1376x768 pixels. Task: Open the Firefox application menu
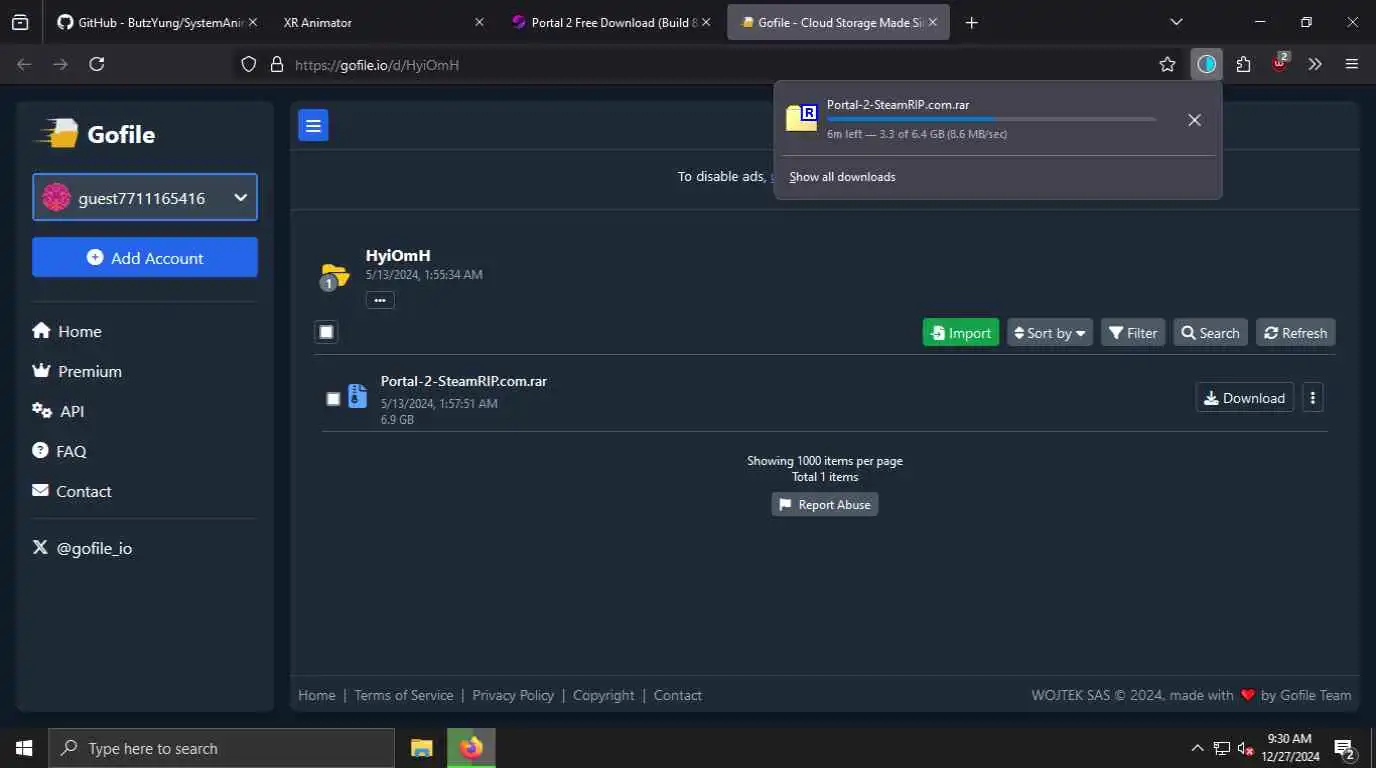tap(1352, 64)
